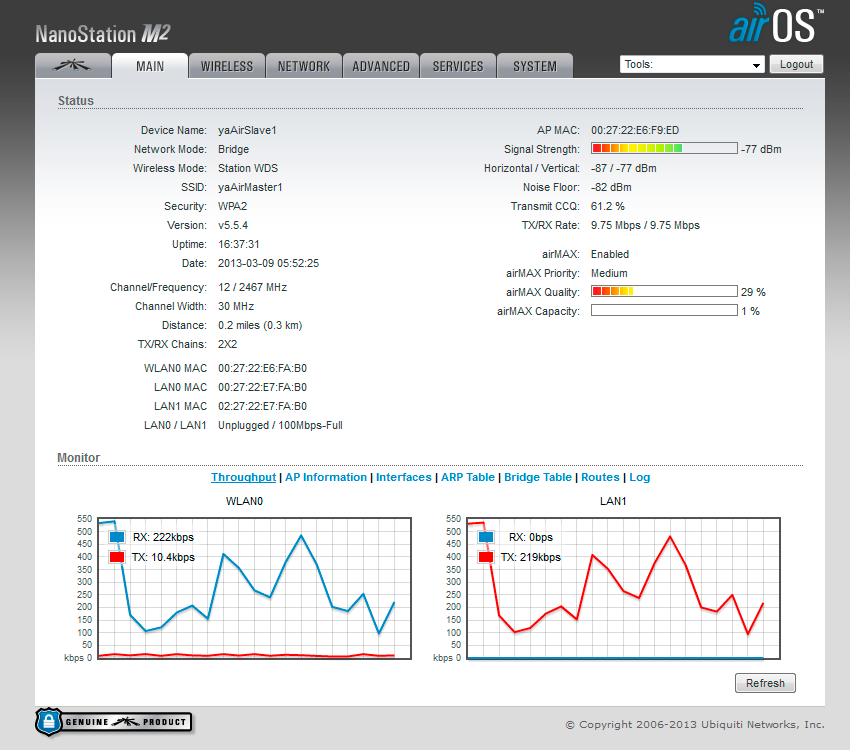Select LAN0 MAC 00:27:22:E7:FA:B0

[262, 387]
